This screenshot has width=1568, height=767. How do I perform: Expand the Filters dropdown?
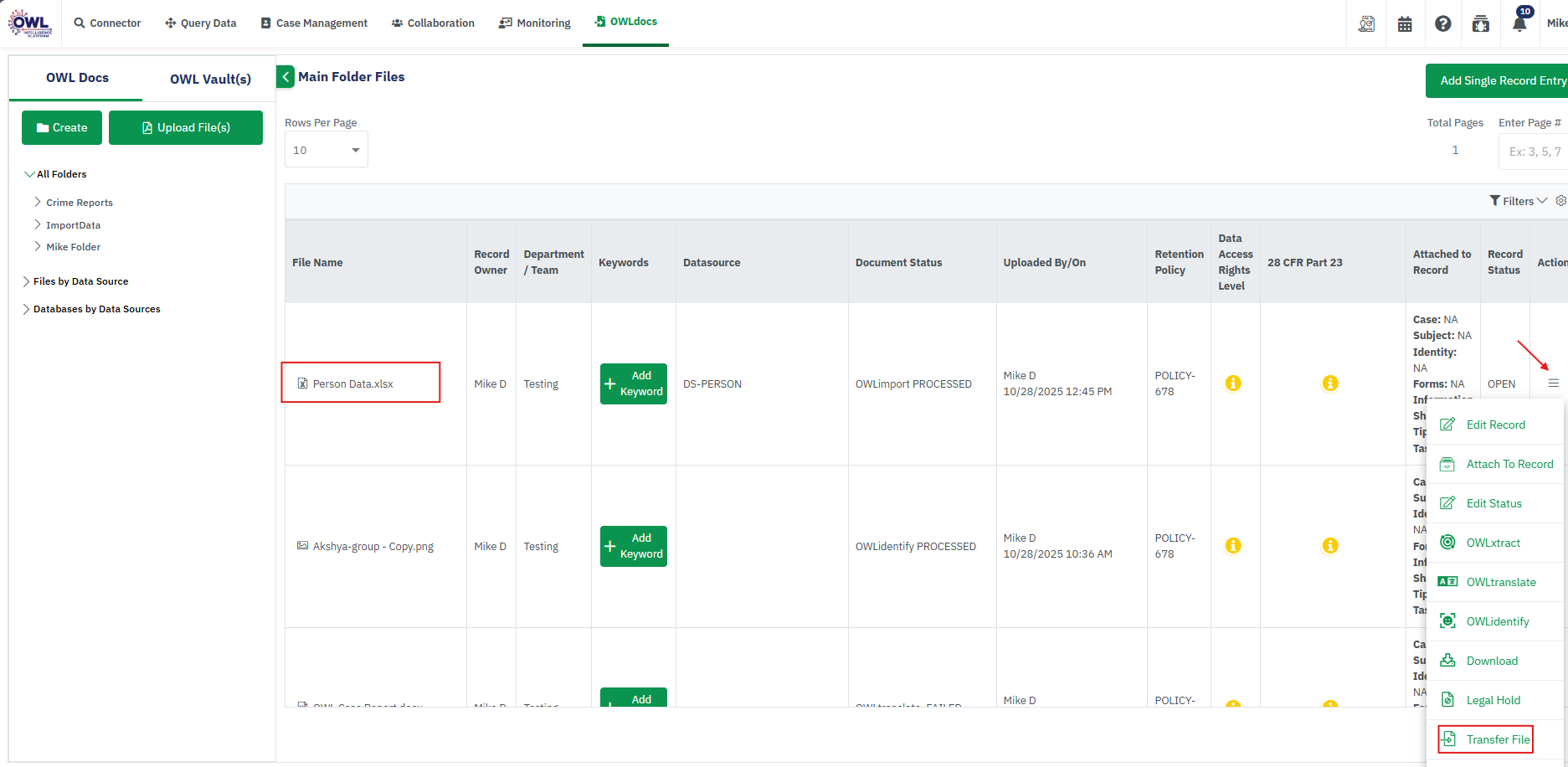[1518, 201]
